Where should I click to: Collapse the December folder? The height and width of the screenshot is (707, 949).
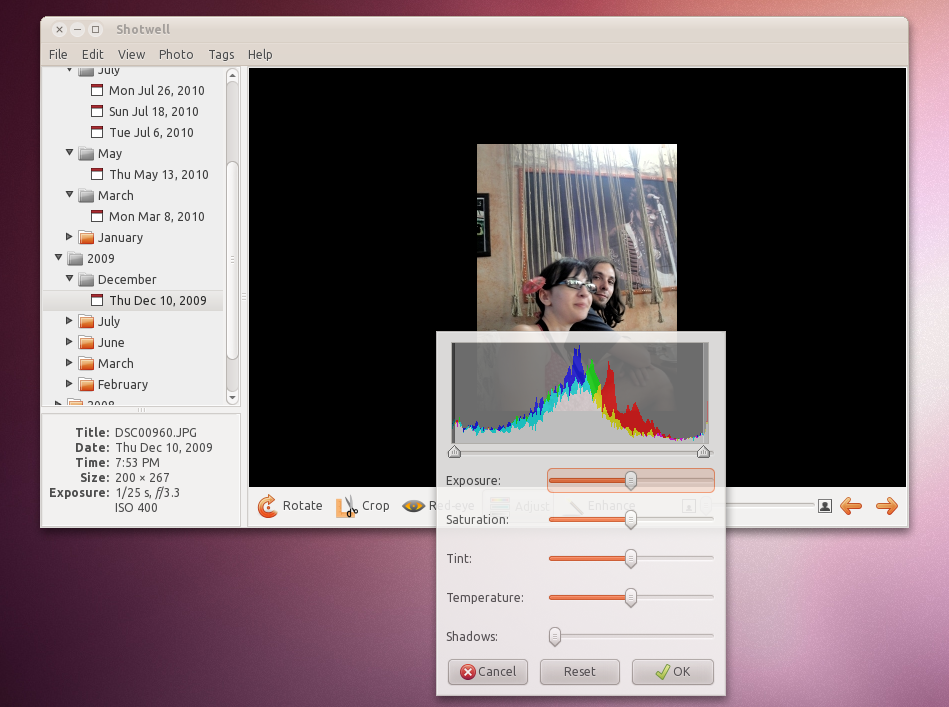69,278
